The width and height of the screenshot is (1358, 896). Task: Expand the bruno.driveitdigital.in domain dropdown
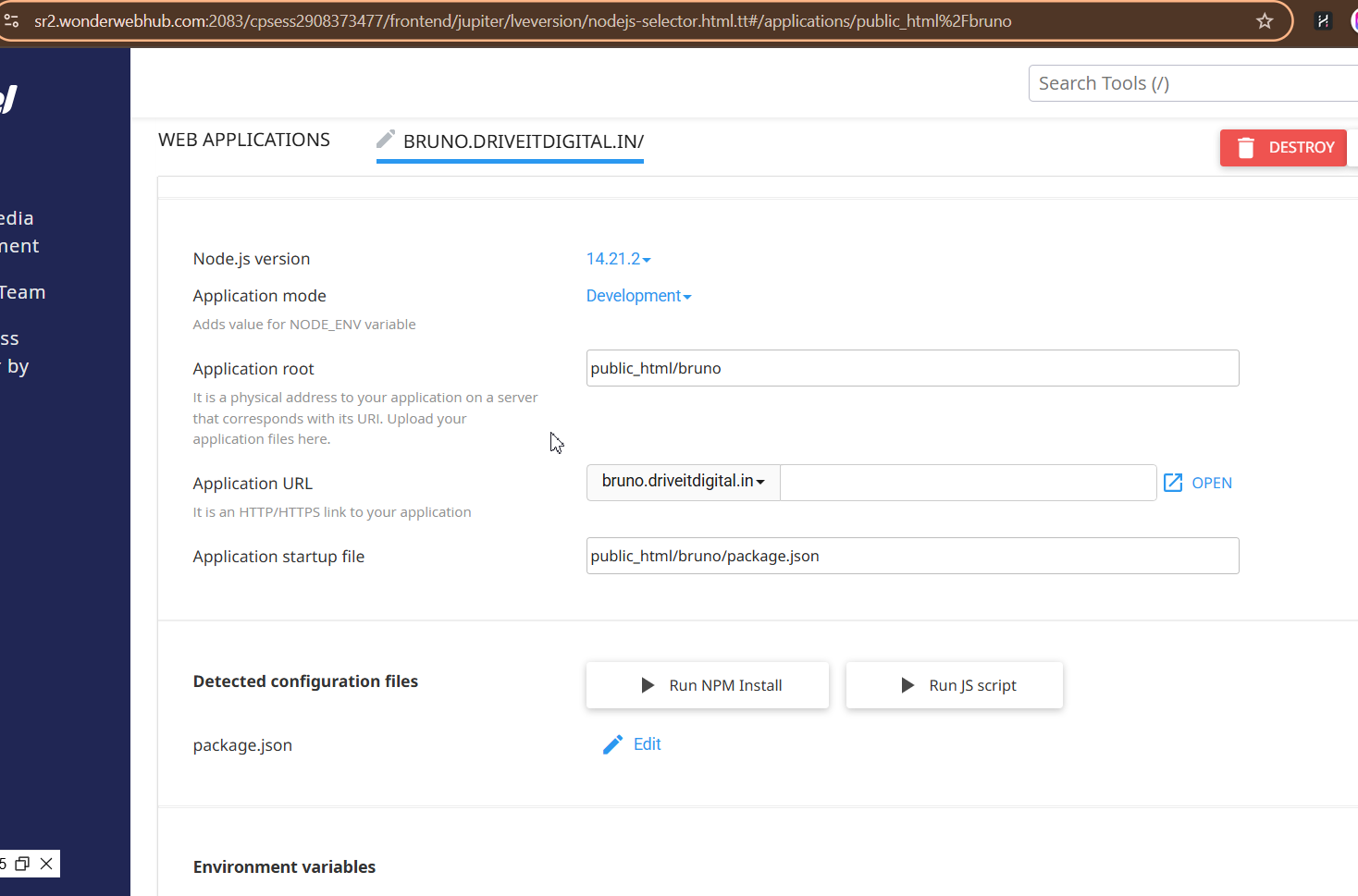[683, 482]
